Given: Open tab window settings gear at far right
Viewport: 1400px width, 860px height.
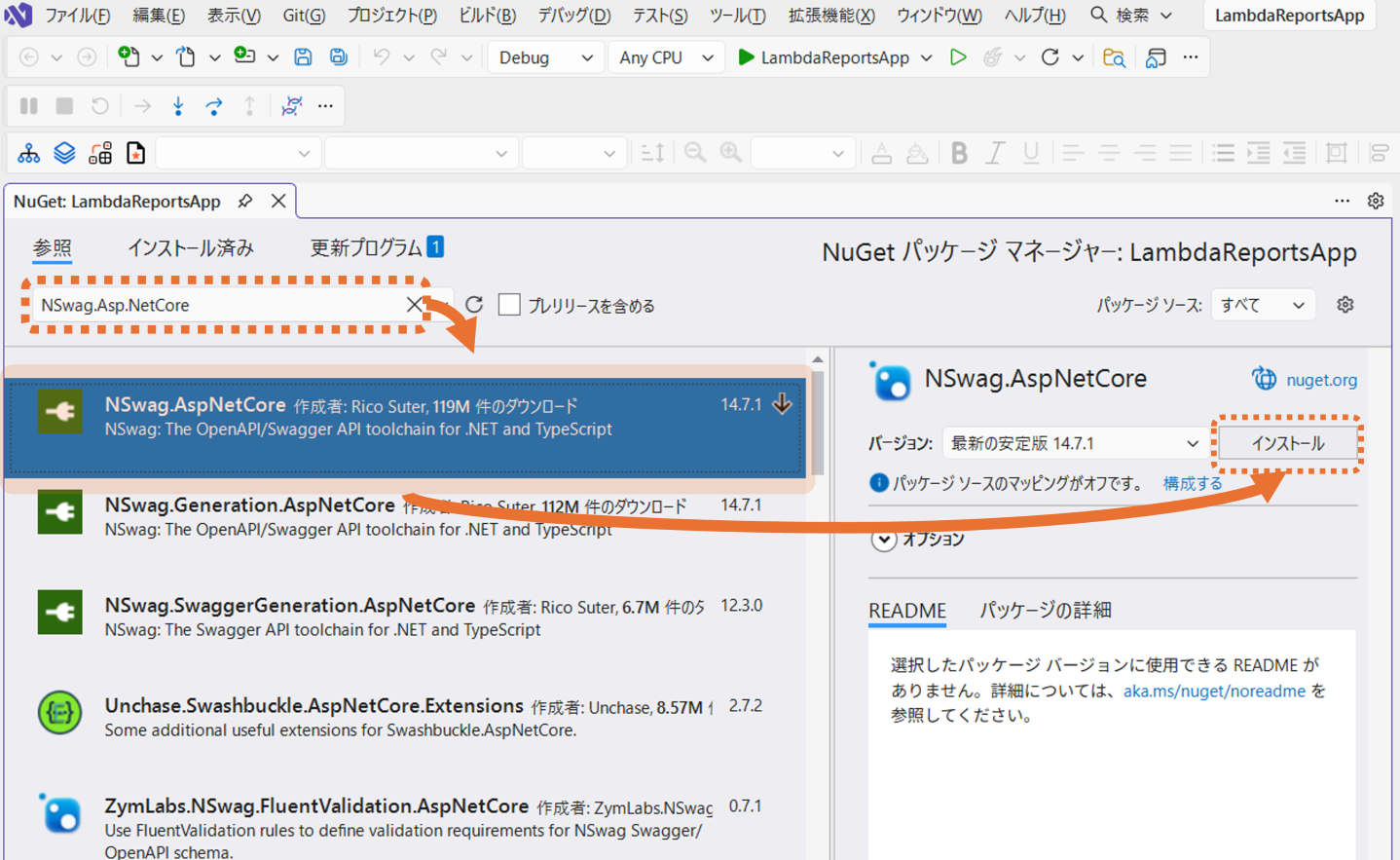Looking at the screenshot, I should click(1376, 201).
